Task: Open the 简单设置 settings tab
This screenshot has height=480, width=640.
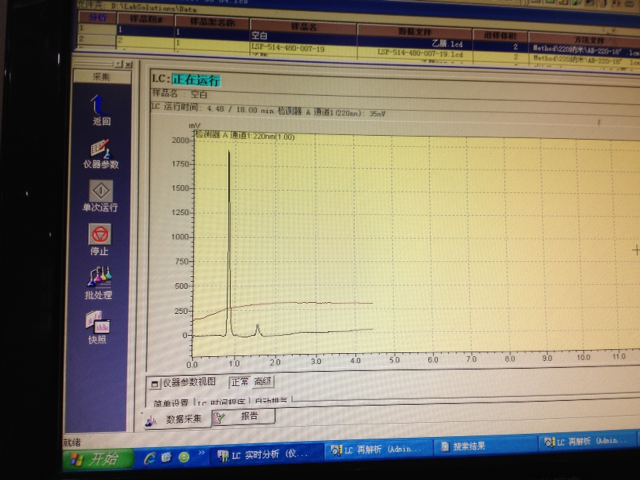Action: [x=171, y=402]
